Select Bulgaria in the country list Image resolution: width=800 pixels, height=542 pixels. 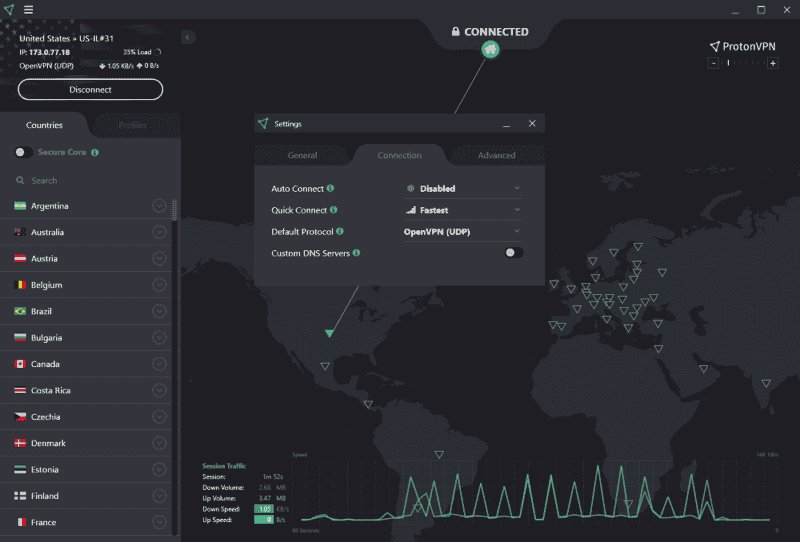[86, 337]
